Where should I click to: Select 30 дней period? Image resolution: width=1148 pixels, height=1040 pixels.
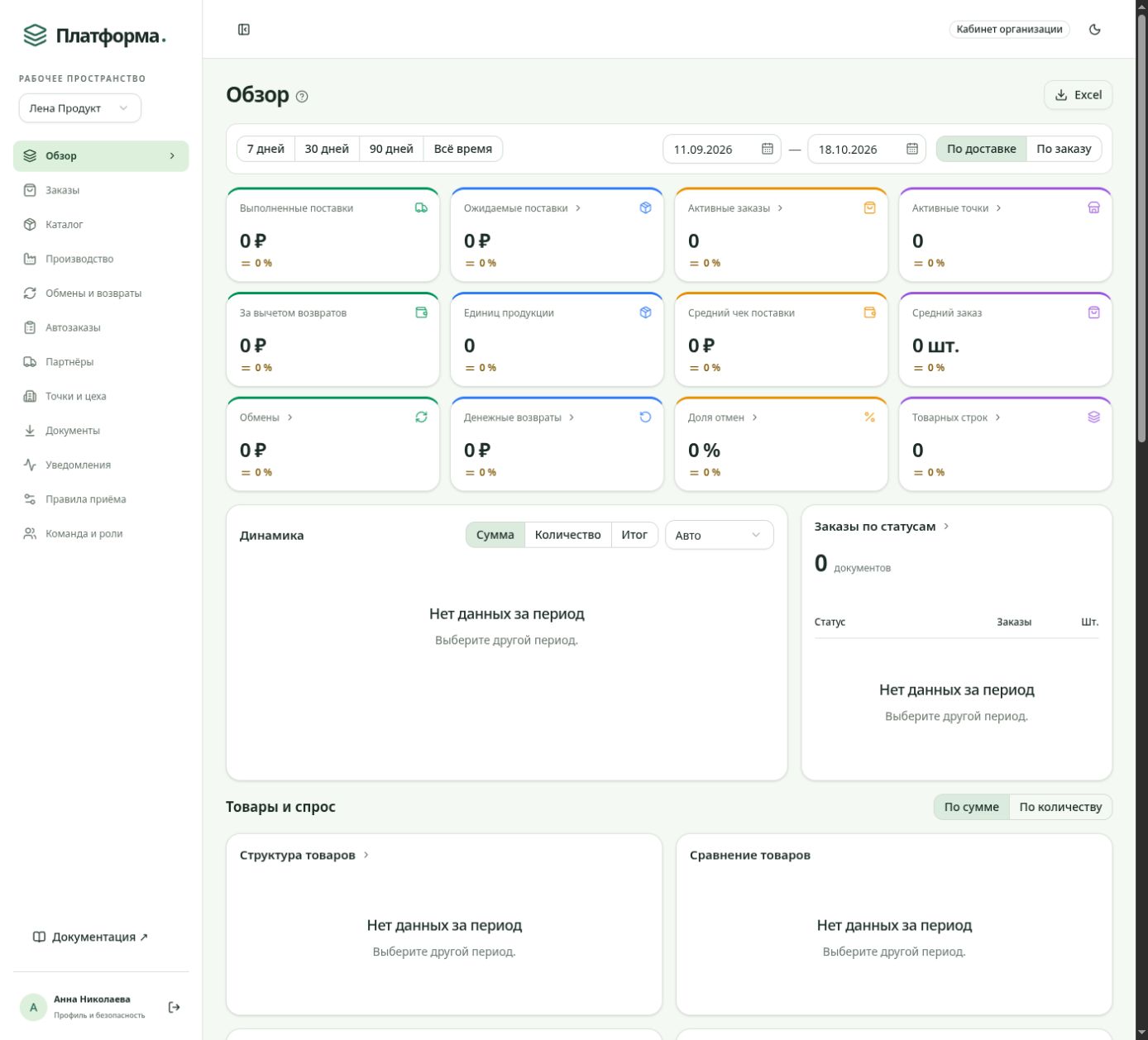click(x=327, y=149)
